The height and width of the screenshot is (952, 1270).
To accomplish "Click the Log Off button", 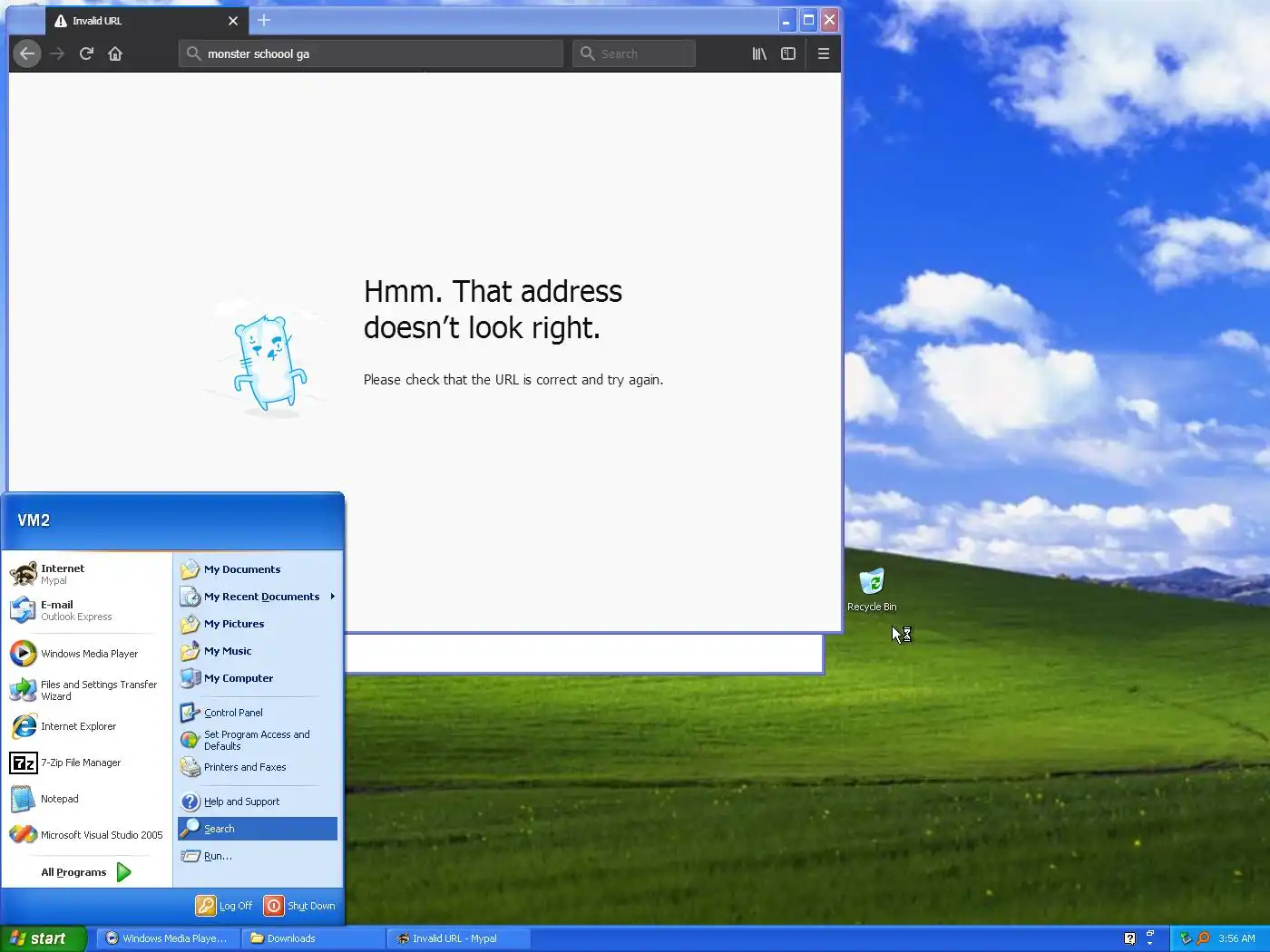I will 224,906.
